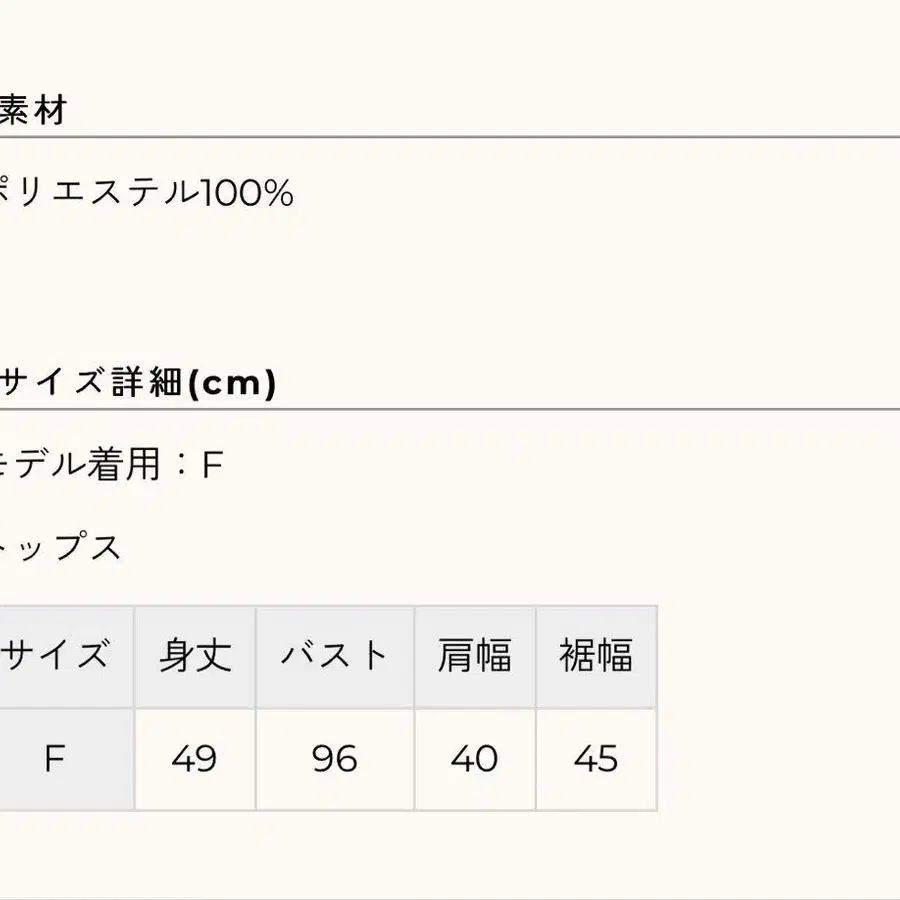Screen dimensions: 900x900
Task: Click the divider line below サイズ詳細 heading
Action: coord(450,409)
